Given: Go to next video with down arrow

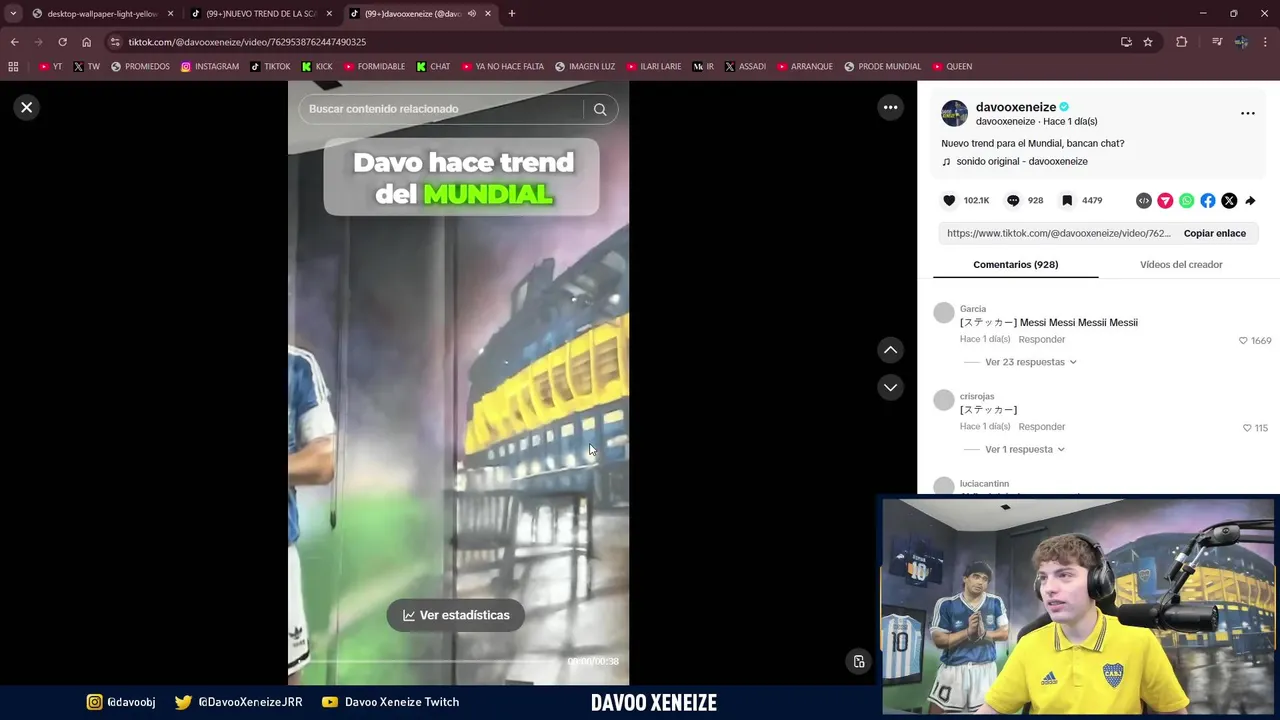Looking at the screenshot, I should click(x=890, y=387).
